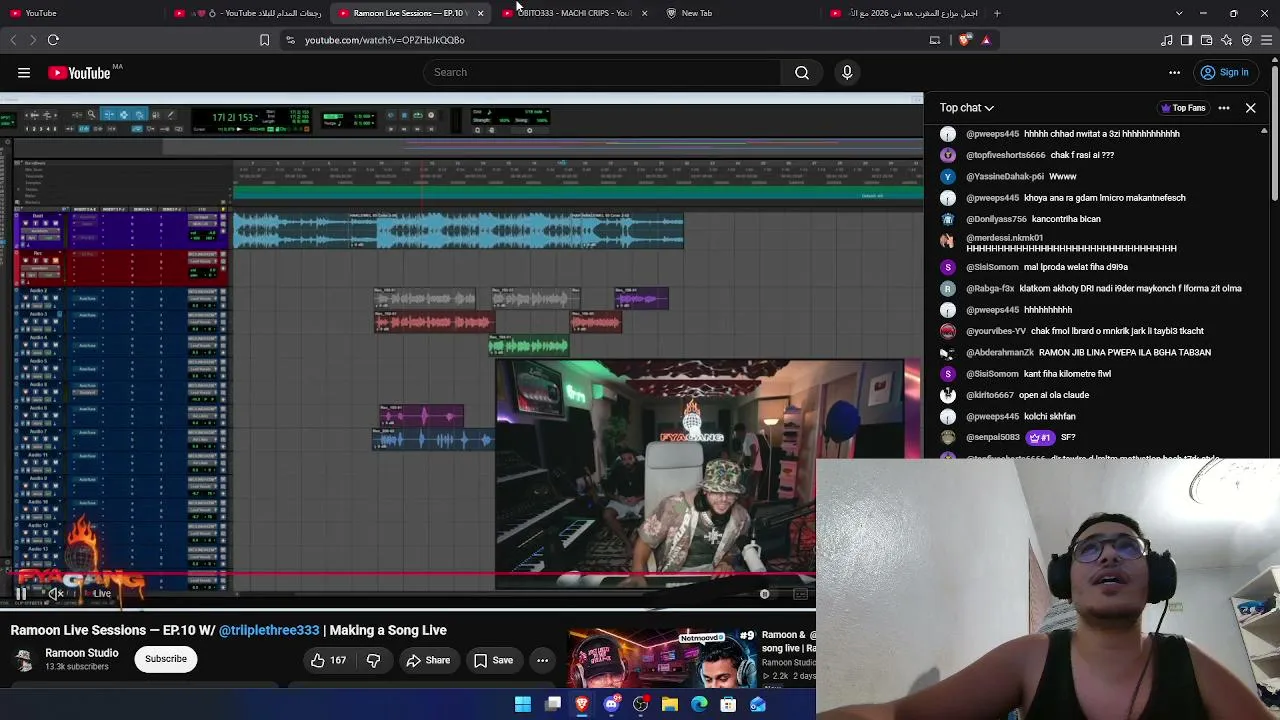Open the Brave Shields lion icon
Screen dimensions: 1280x720
(964, 40)
